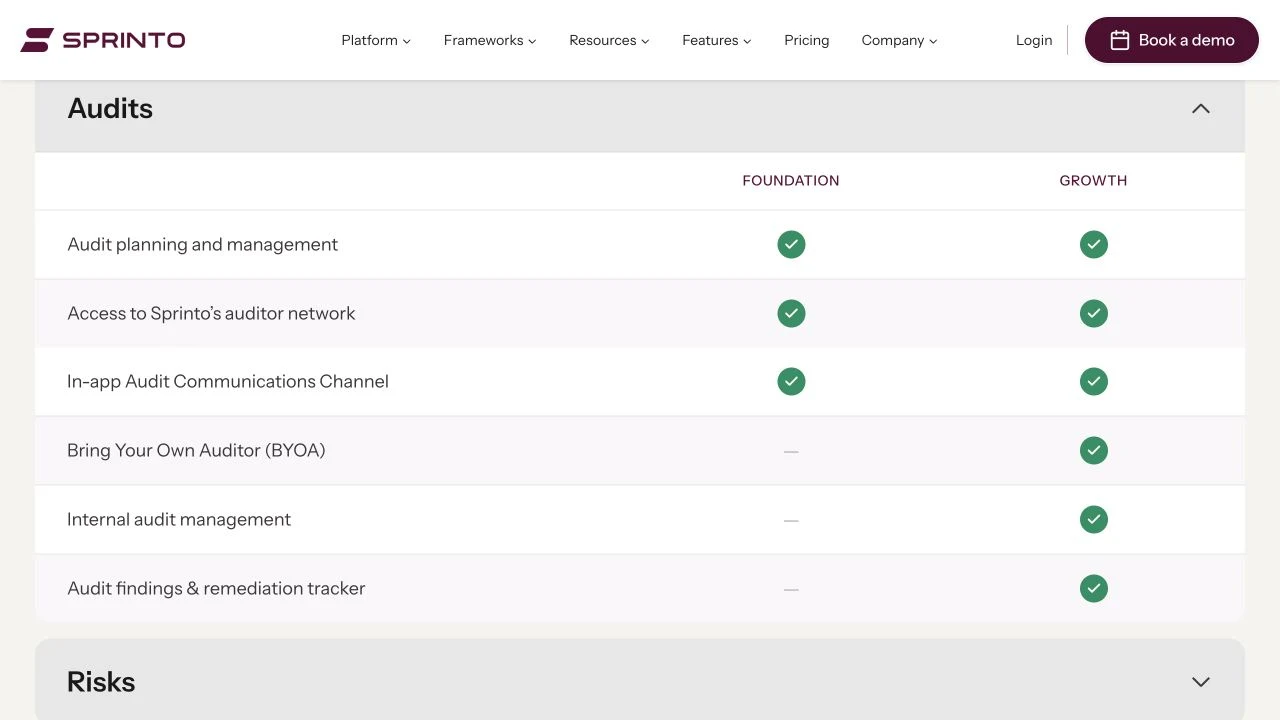Click 'Bring Your Own Auditor (BYOA)' label

196,450
